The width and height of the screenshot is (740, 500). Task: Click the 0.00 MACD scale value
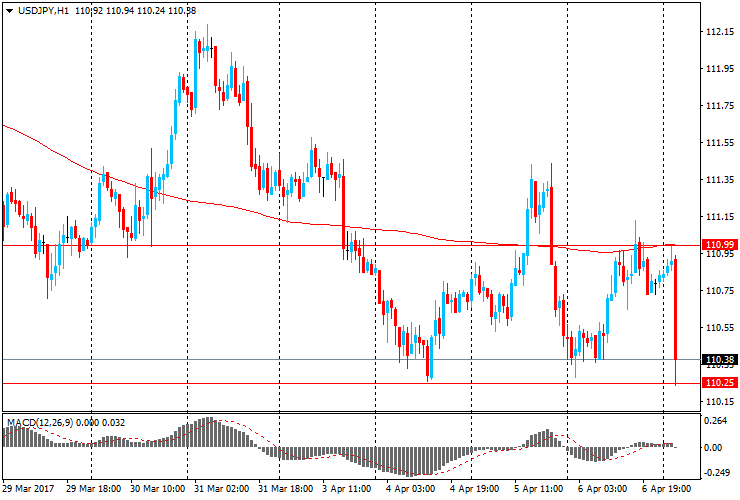tap(713, 448)
